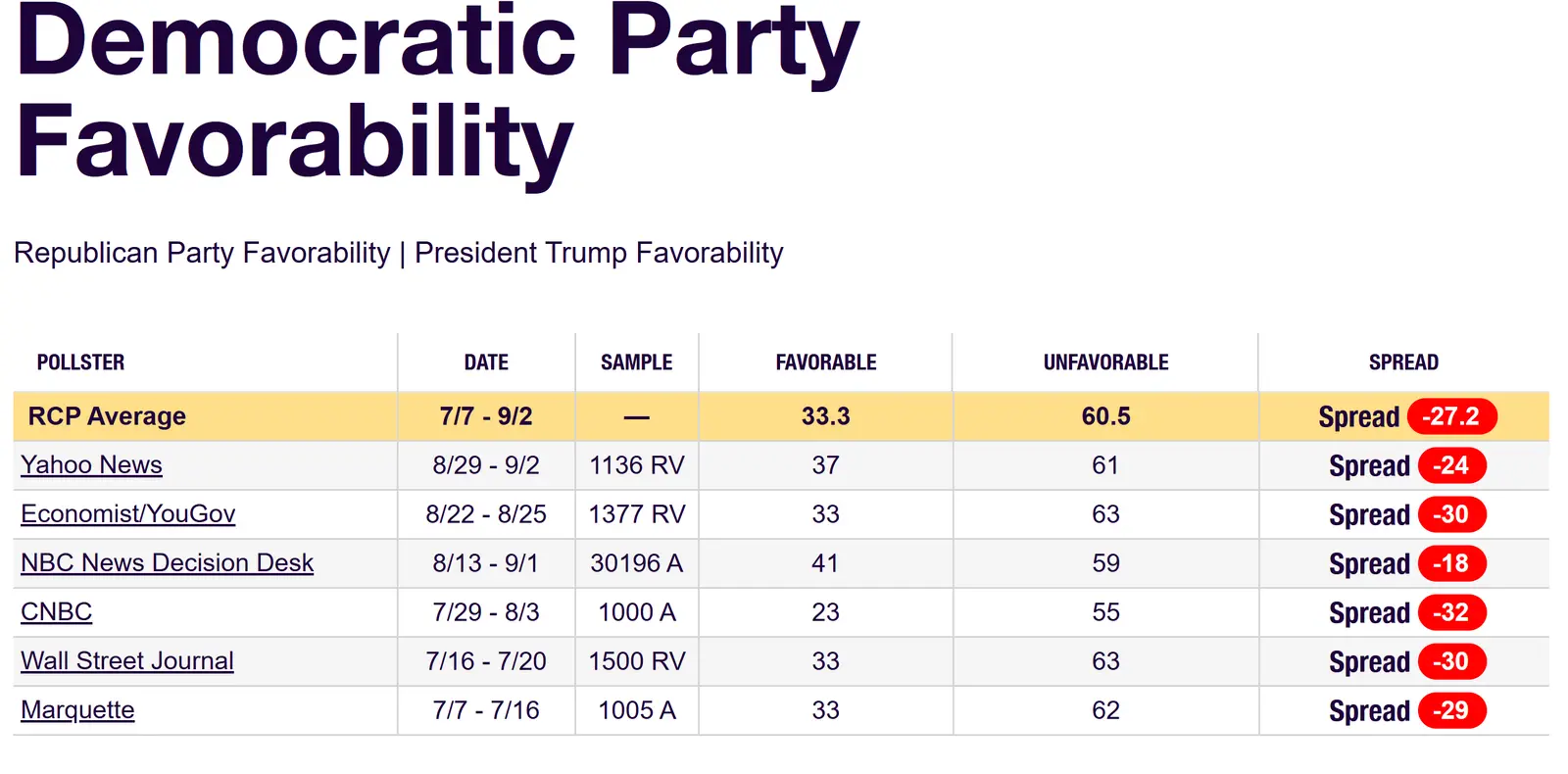Screen dimensions: 1568x774
Task: Open the Republican Party Favorability link
Action: point(202,253)
